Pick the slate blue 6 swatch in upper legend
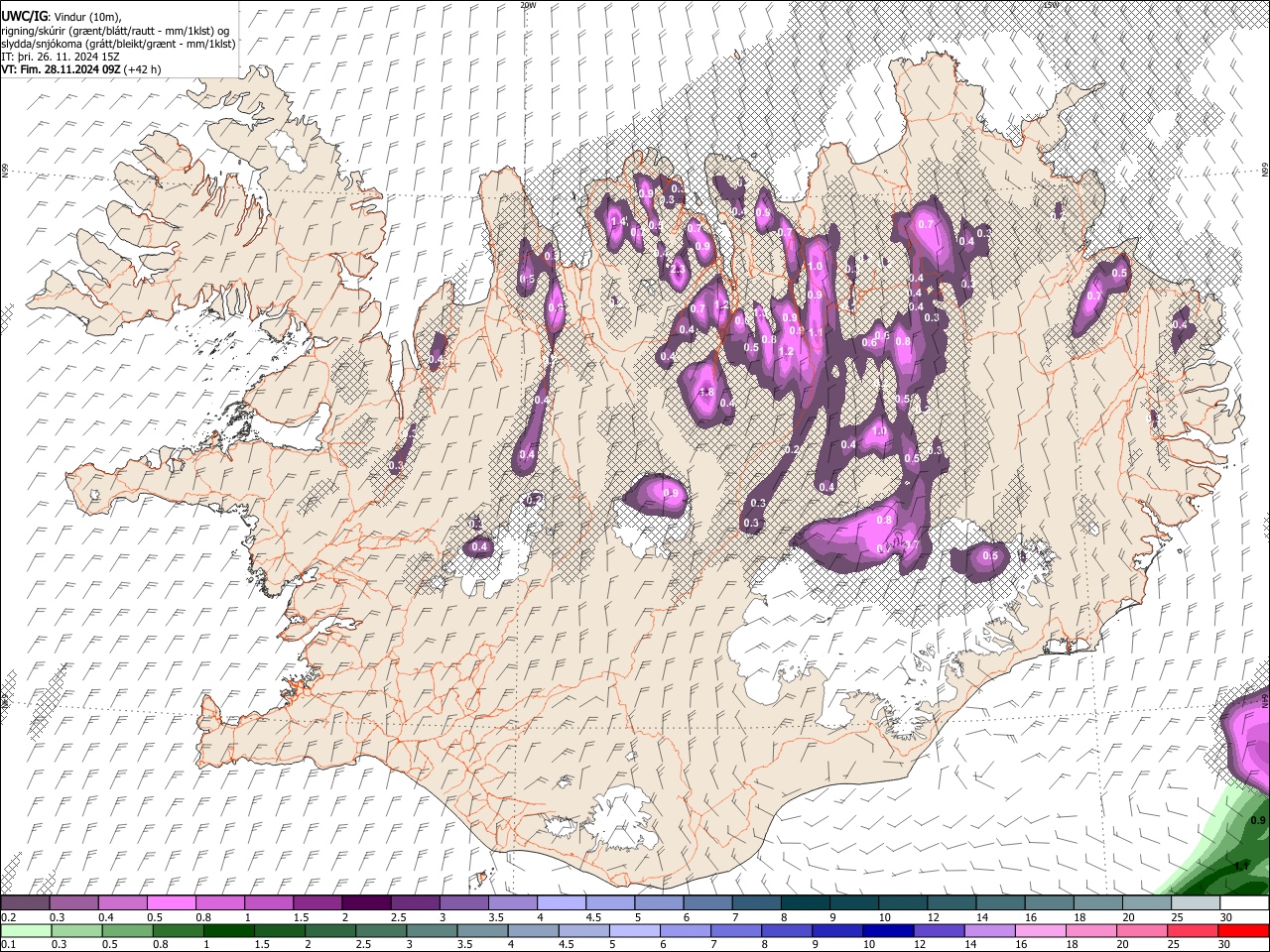 (x=707, y=903)
